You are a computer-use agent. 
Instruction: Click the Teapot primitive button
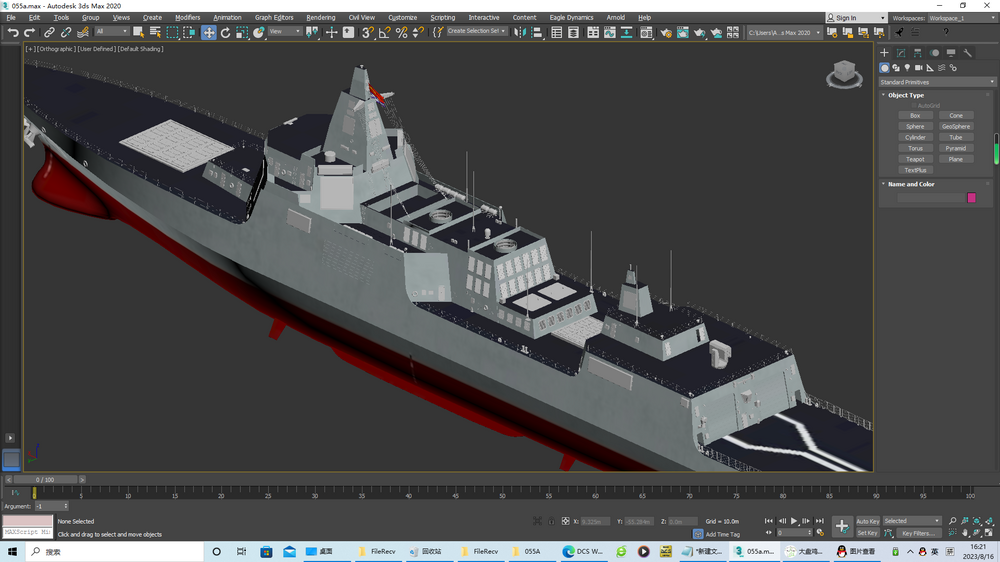click(915, 159)
